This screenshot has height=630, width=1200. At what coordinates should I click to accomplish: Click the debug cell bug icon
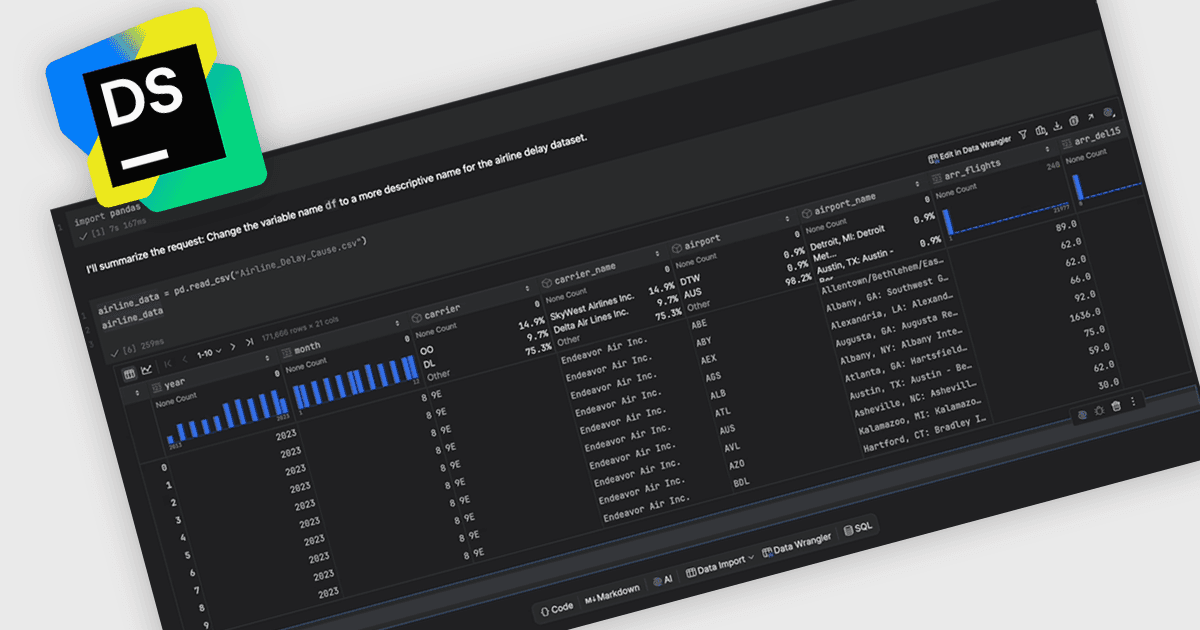1099,410
